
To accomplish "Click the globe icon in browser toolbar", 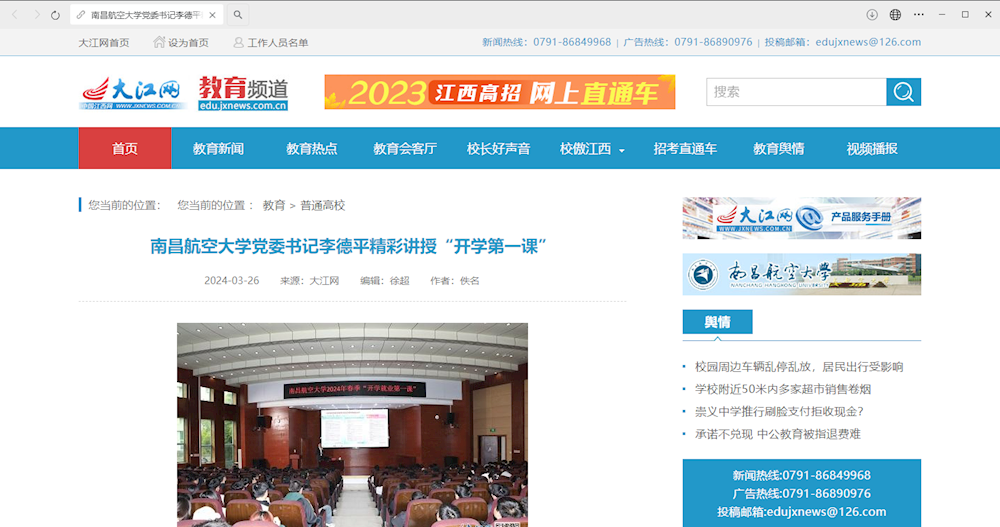I will (x=895, y=15).
